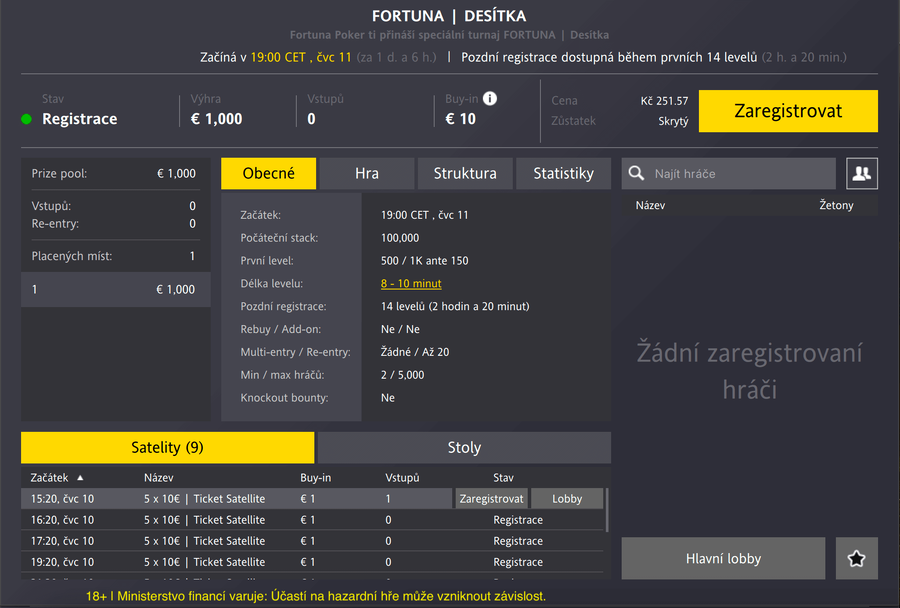Select the Stoly tab

464,447
